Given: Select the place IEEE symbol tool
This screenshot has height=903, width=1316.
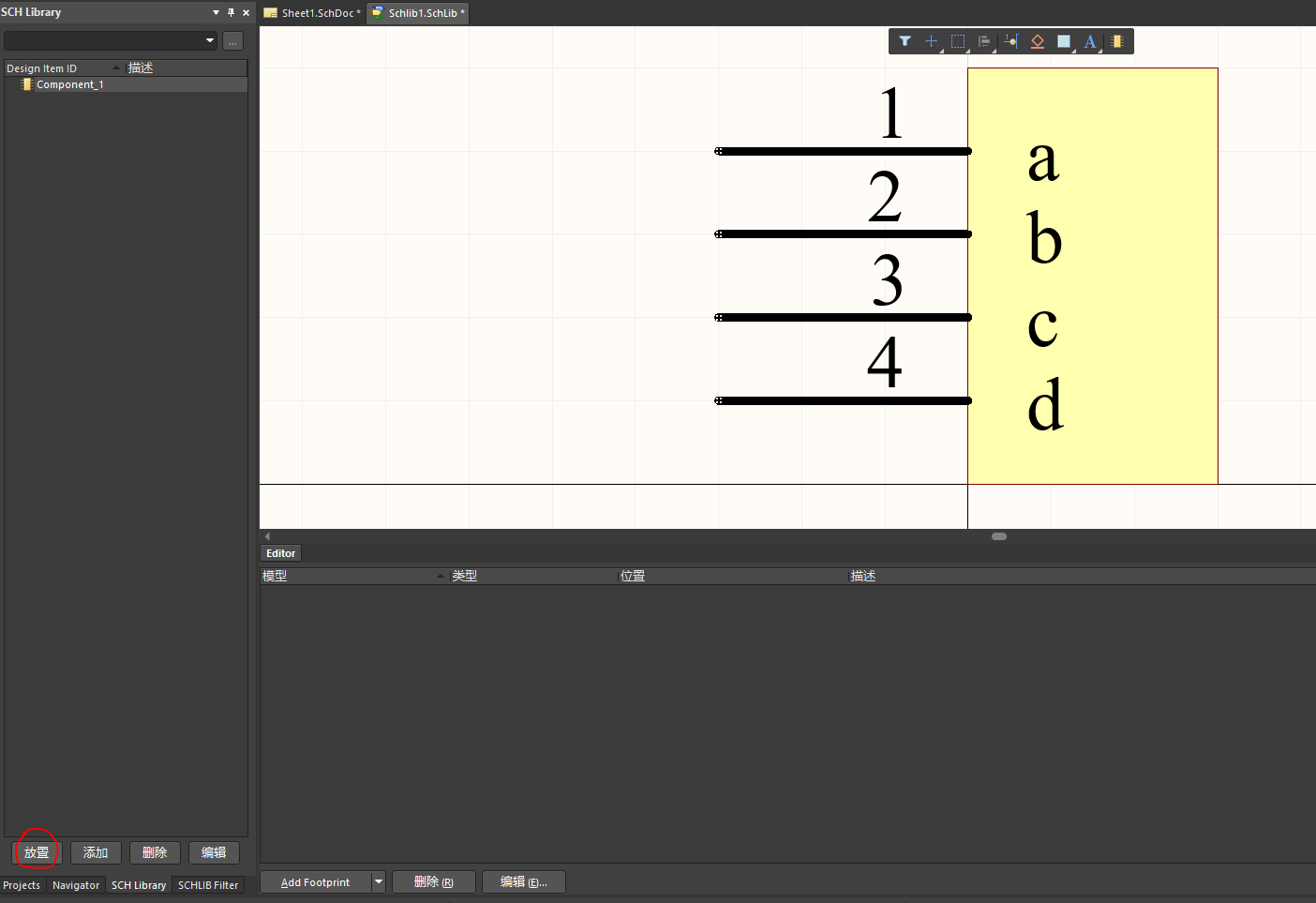Looking at the screenshot, I should (x=1038, y=41).
